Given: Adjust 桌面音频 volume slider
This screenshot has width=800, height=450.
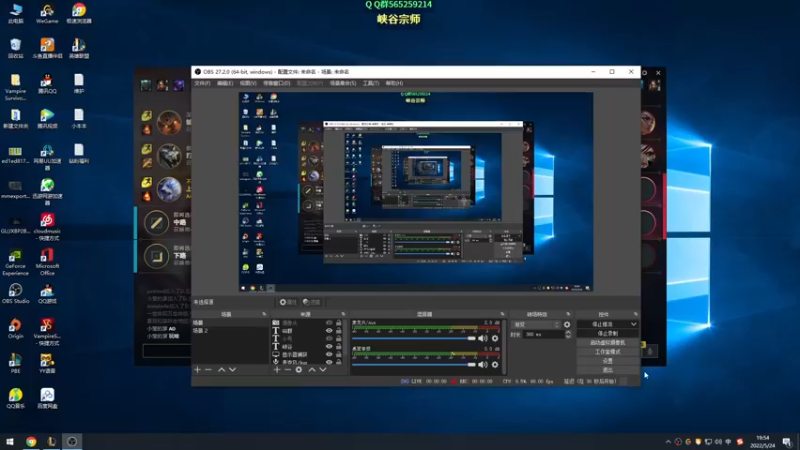Looking at the screenshot, I should [414, 364].
